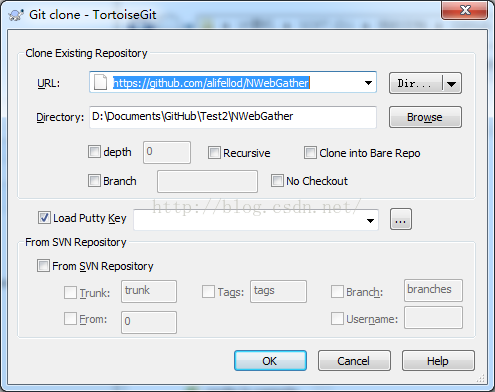Image resolution: width=495 pixels, height=392 pixels.
Task: Click the trunk text field
Action: click(x=149, y=291)
